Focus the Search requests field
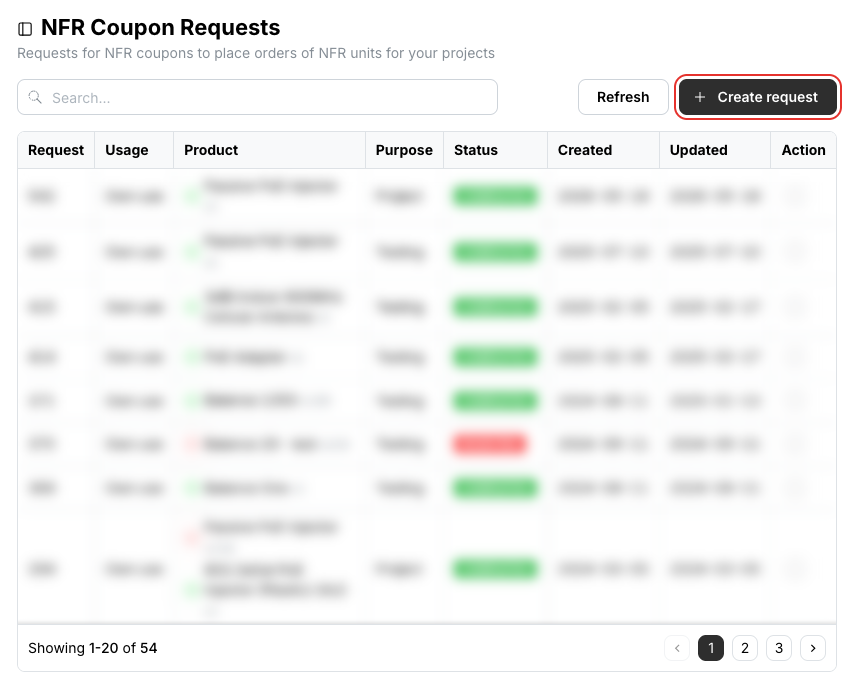The height and width of the screenshot is (684, 854). click(257, 97)
